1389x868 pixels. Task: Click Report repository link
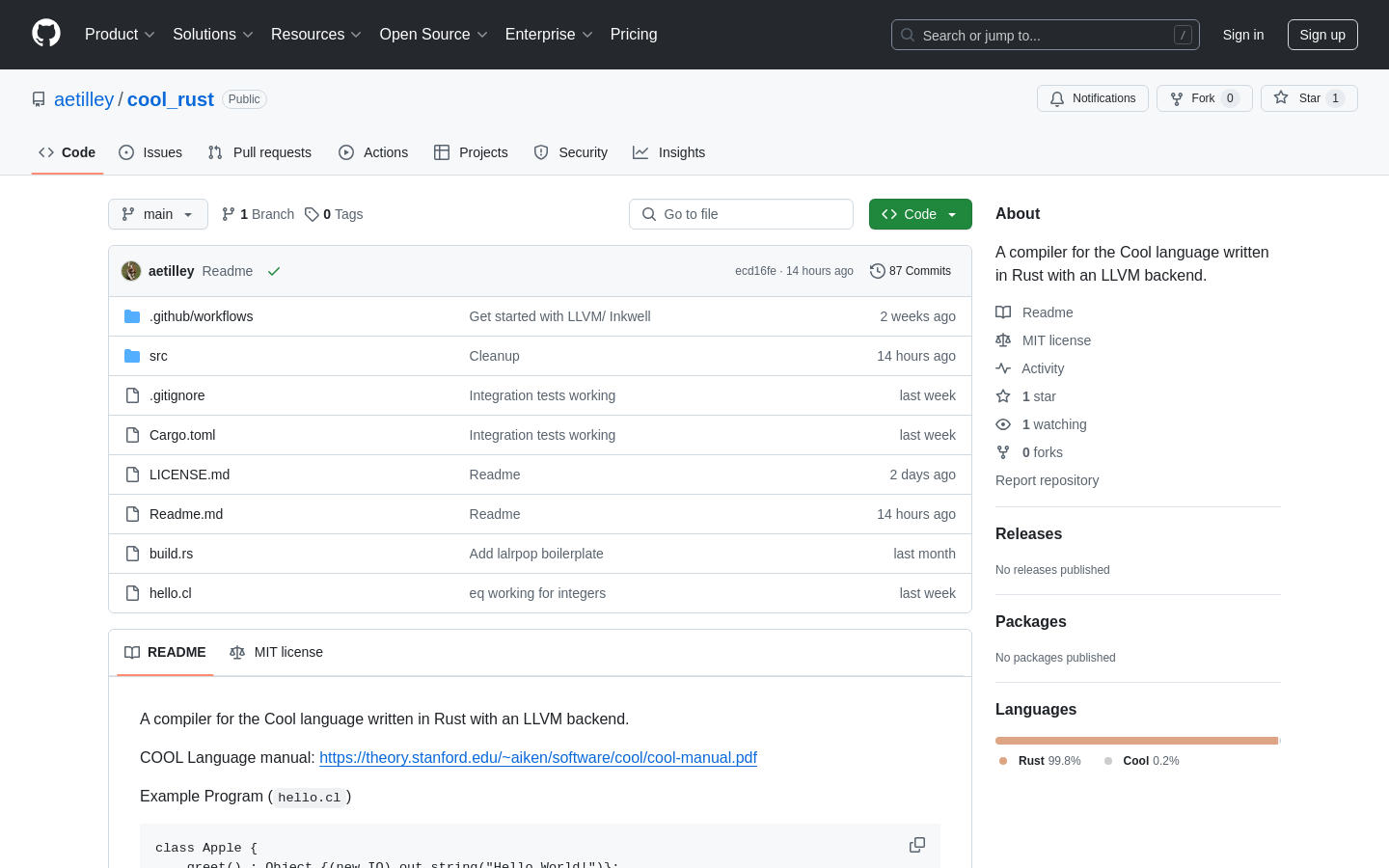1047,480
